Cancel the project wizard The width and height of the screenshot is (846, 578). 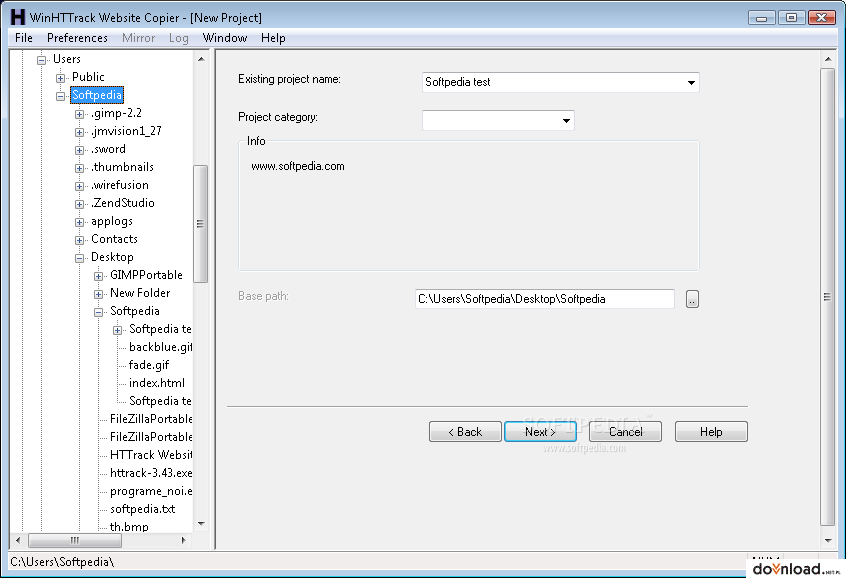[625, 432]
